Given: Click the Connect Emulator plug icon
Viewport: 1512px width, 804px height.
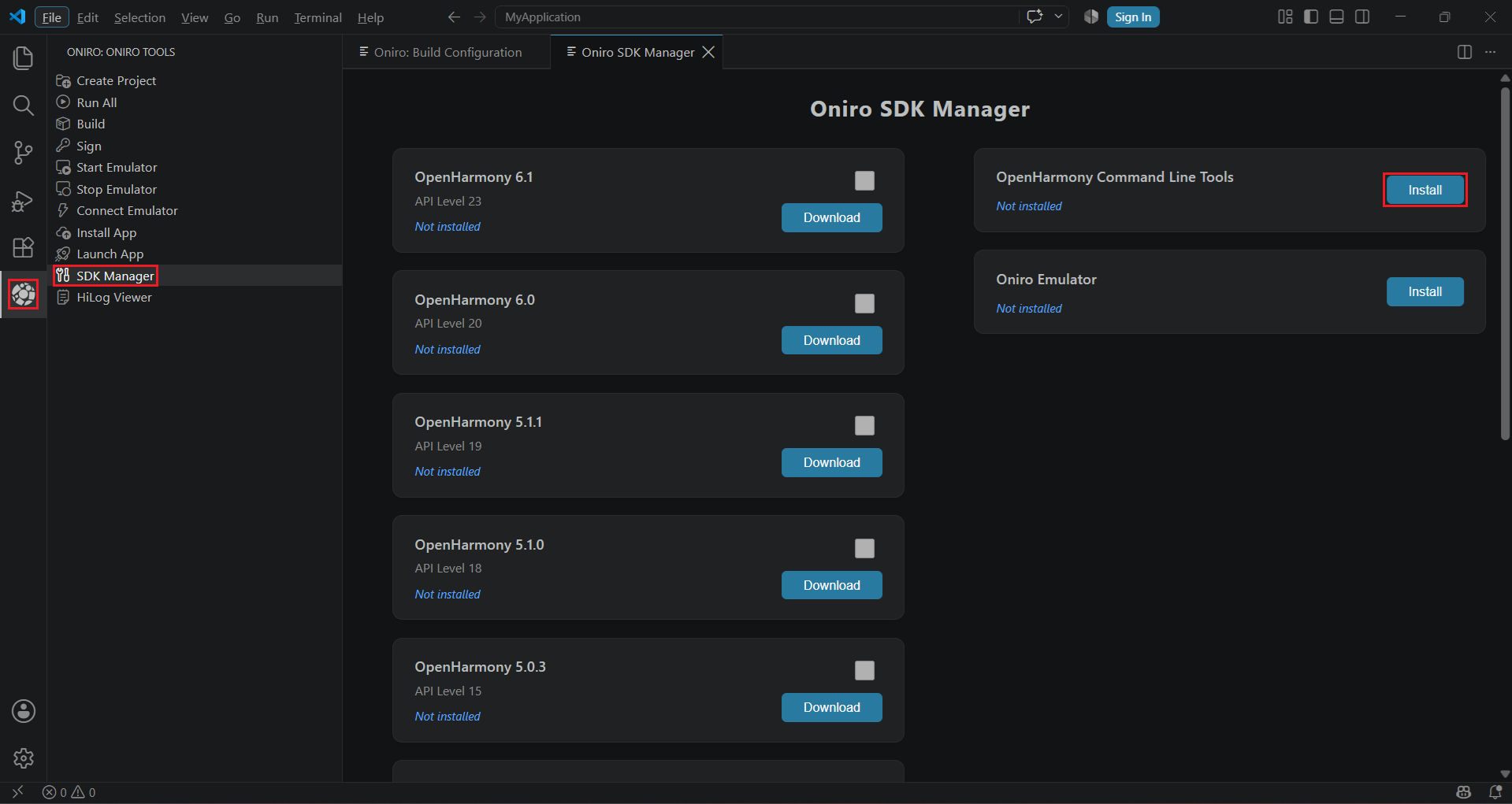Looking at the screenshot, I should point(64,210).
